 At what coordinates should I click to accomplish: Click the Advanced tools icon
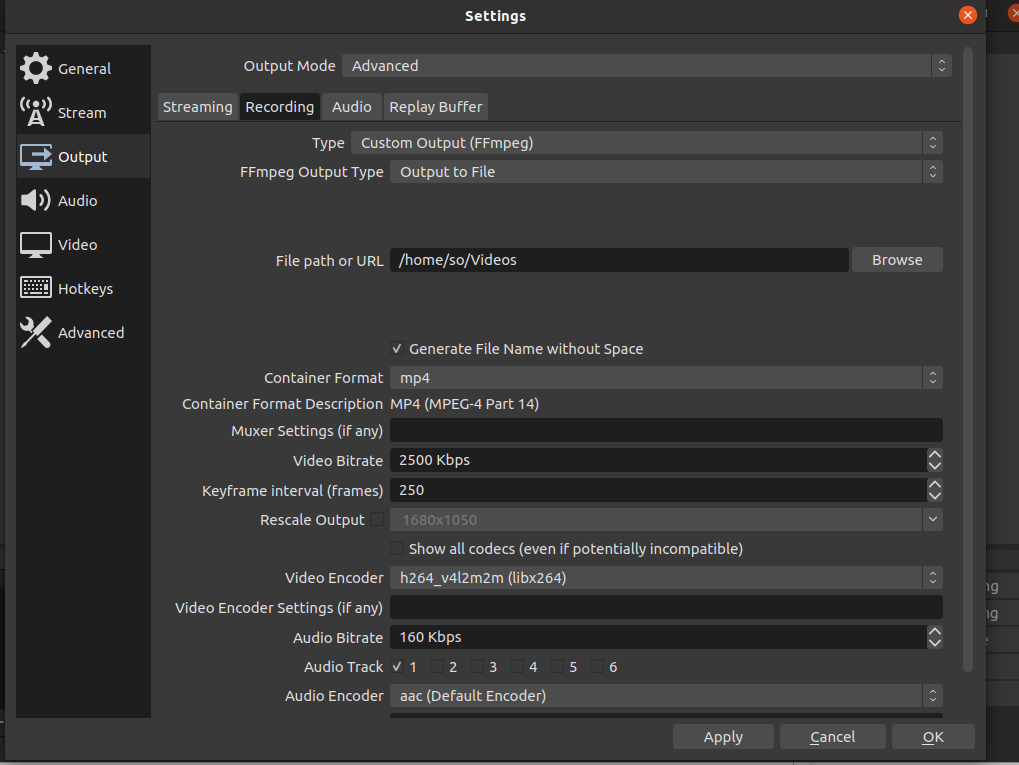(36, 333)
